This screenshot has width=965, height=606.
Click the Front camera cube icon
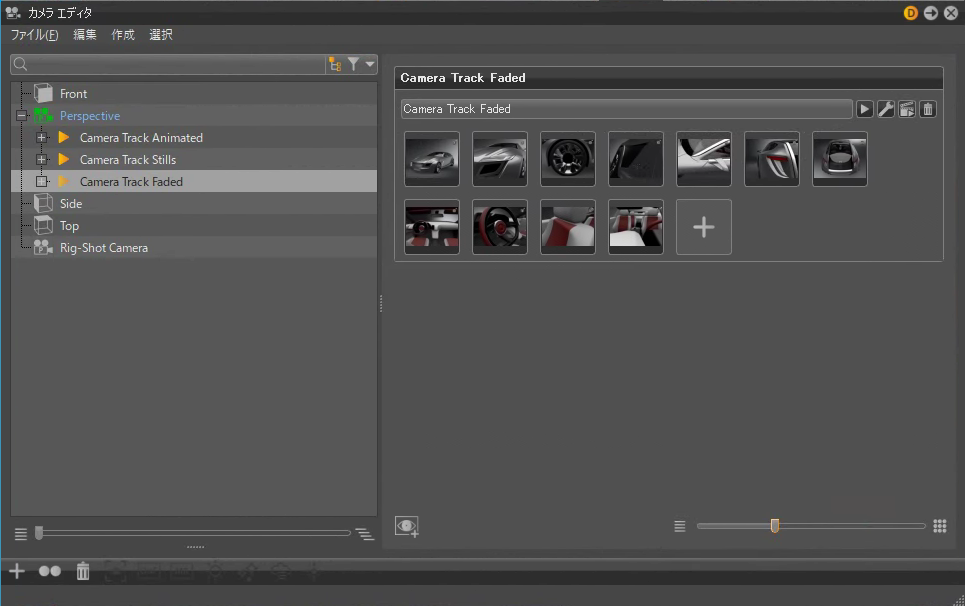pyautogui.click(x=43, y=94)
